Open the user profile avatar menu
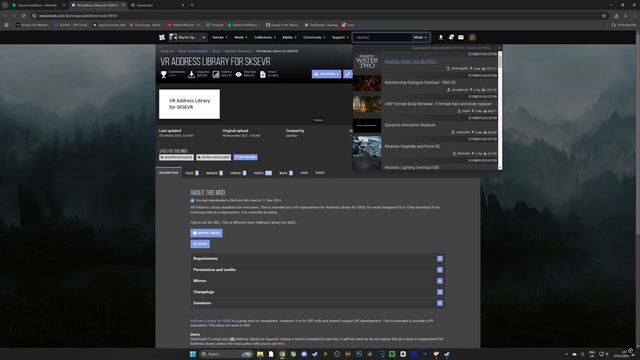This screenshot has height=360, width=640. coord(472,37)
